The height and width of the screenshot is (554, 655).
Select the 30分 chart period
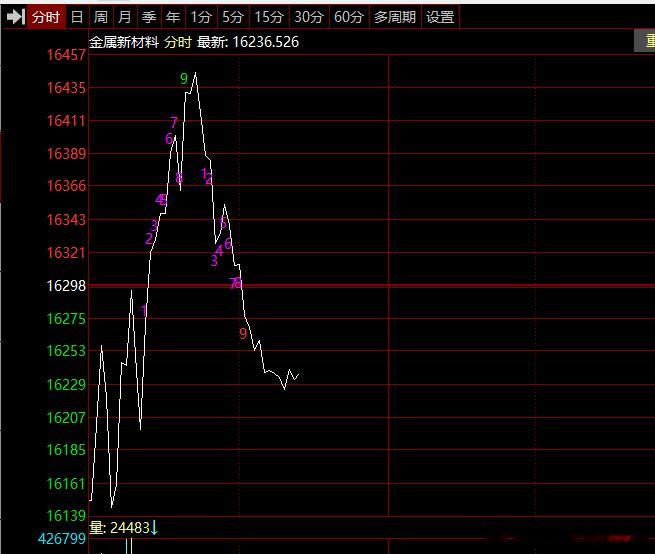pyautogui.click(x=309, y=17)
